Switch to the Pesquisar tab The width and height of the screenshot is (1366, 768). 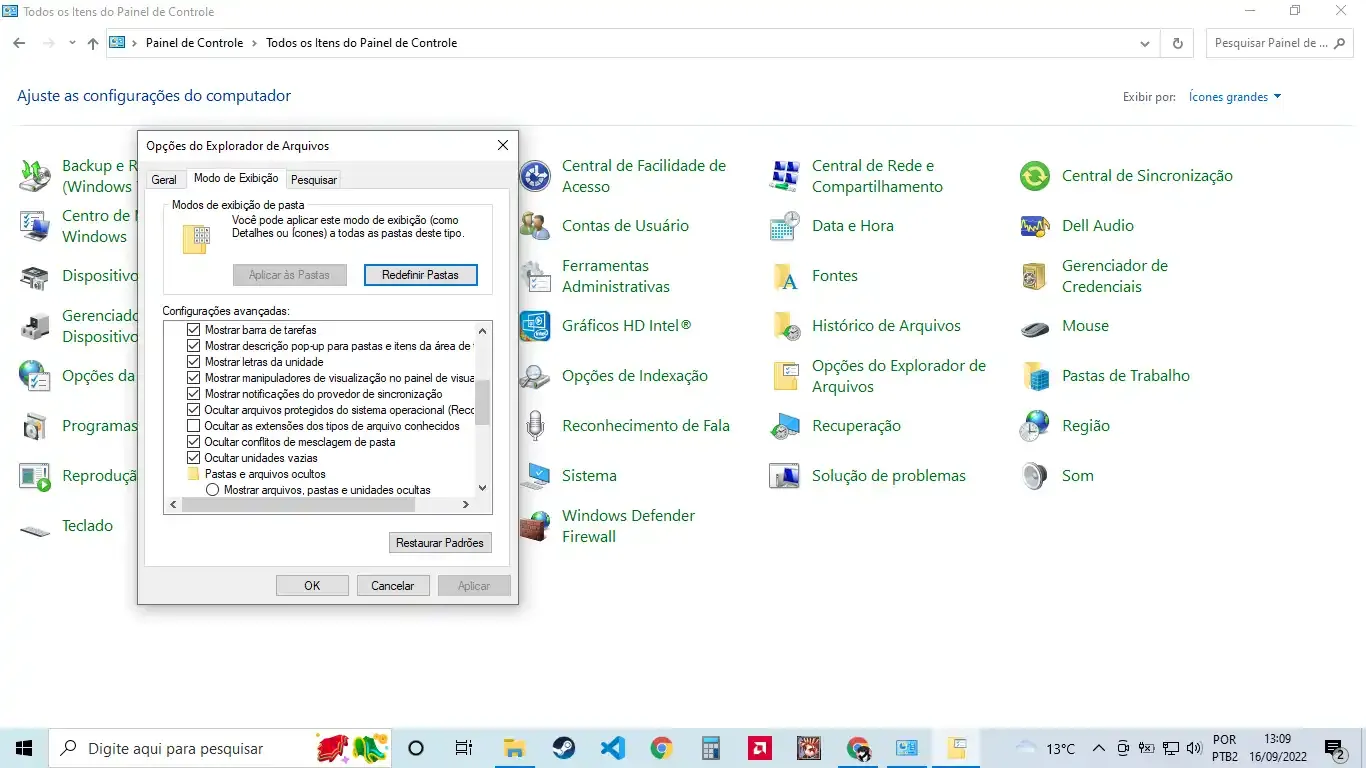(x=314, y=180)
